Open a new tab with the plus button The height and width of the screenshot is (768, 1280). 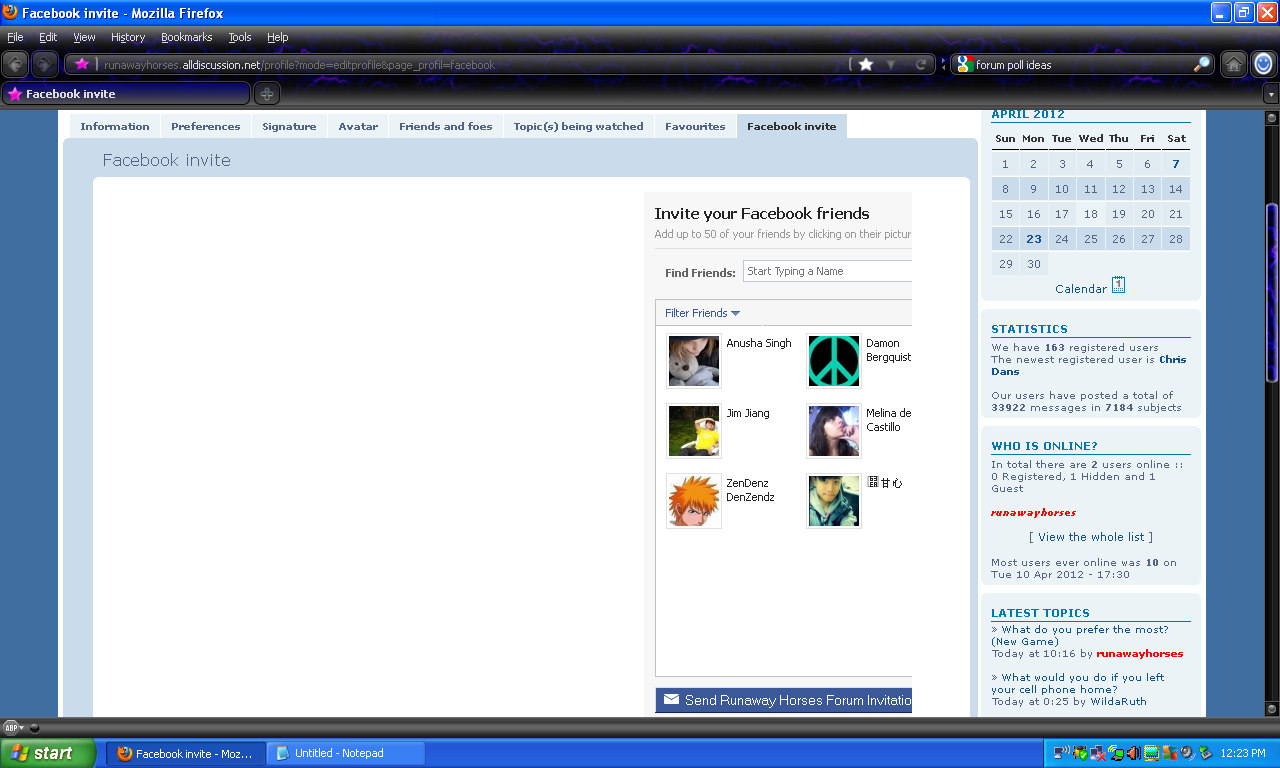[x=267, y=94]
